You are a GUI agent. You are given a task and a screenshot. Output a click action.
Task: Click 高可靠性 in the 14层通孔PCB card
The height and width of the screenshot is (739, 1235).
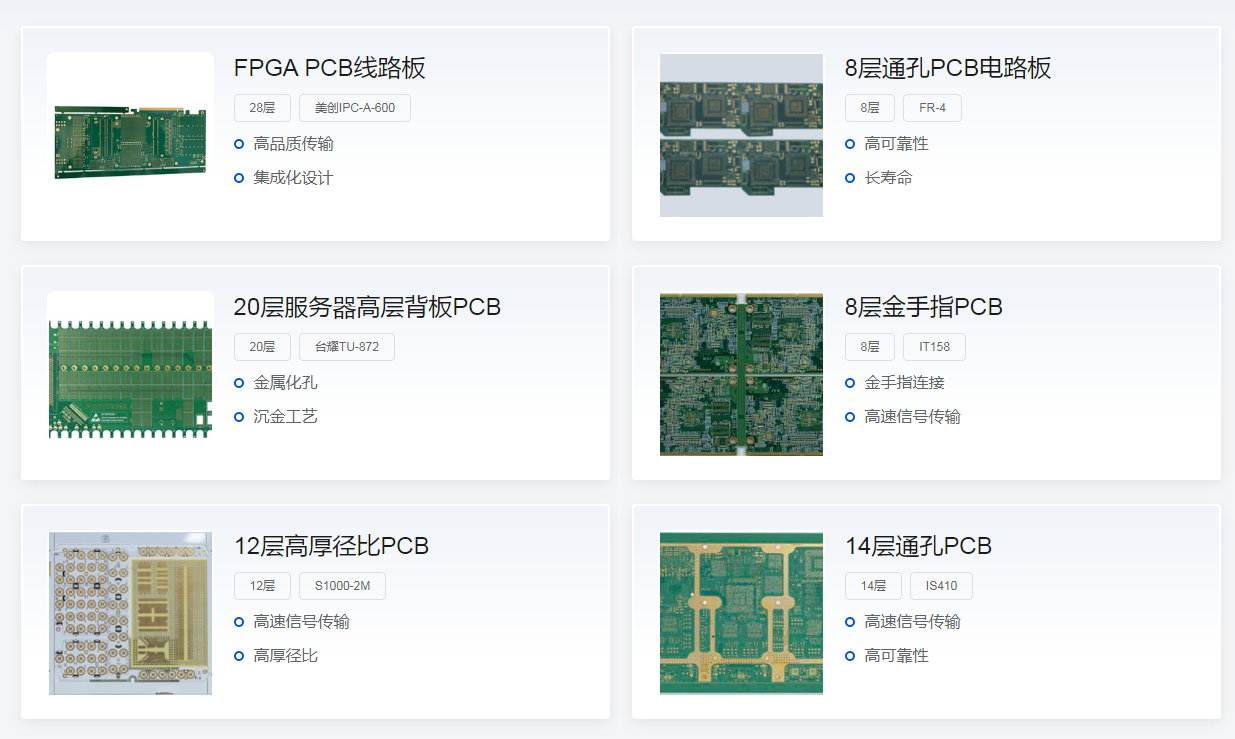(896, 656)
